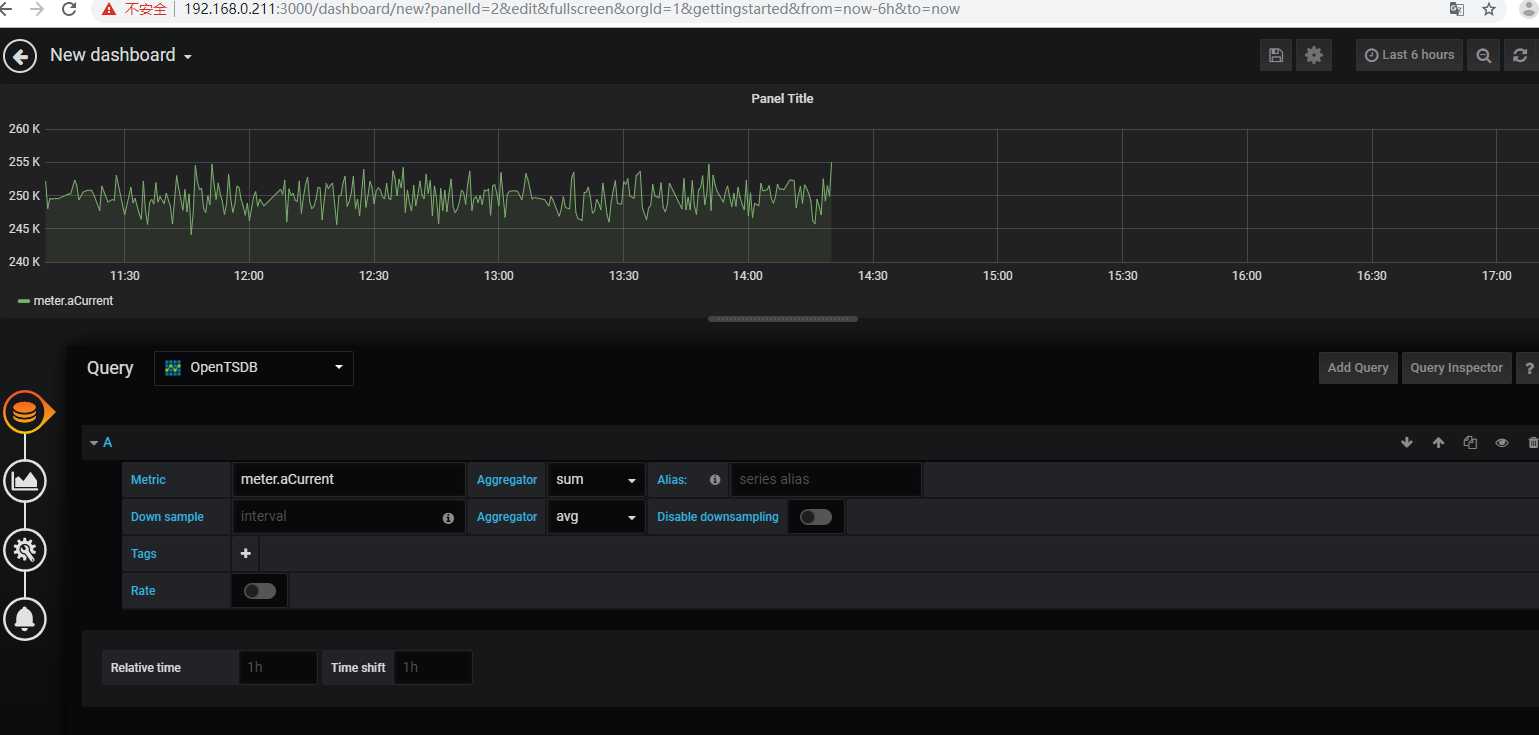Toggle visibility of query A eye icon
The width and height of the screenshot is (1539, 735).
(x=1501, y=442)
